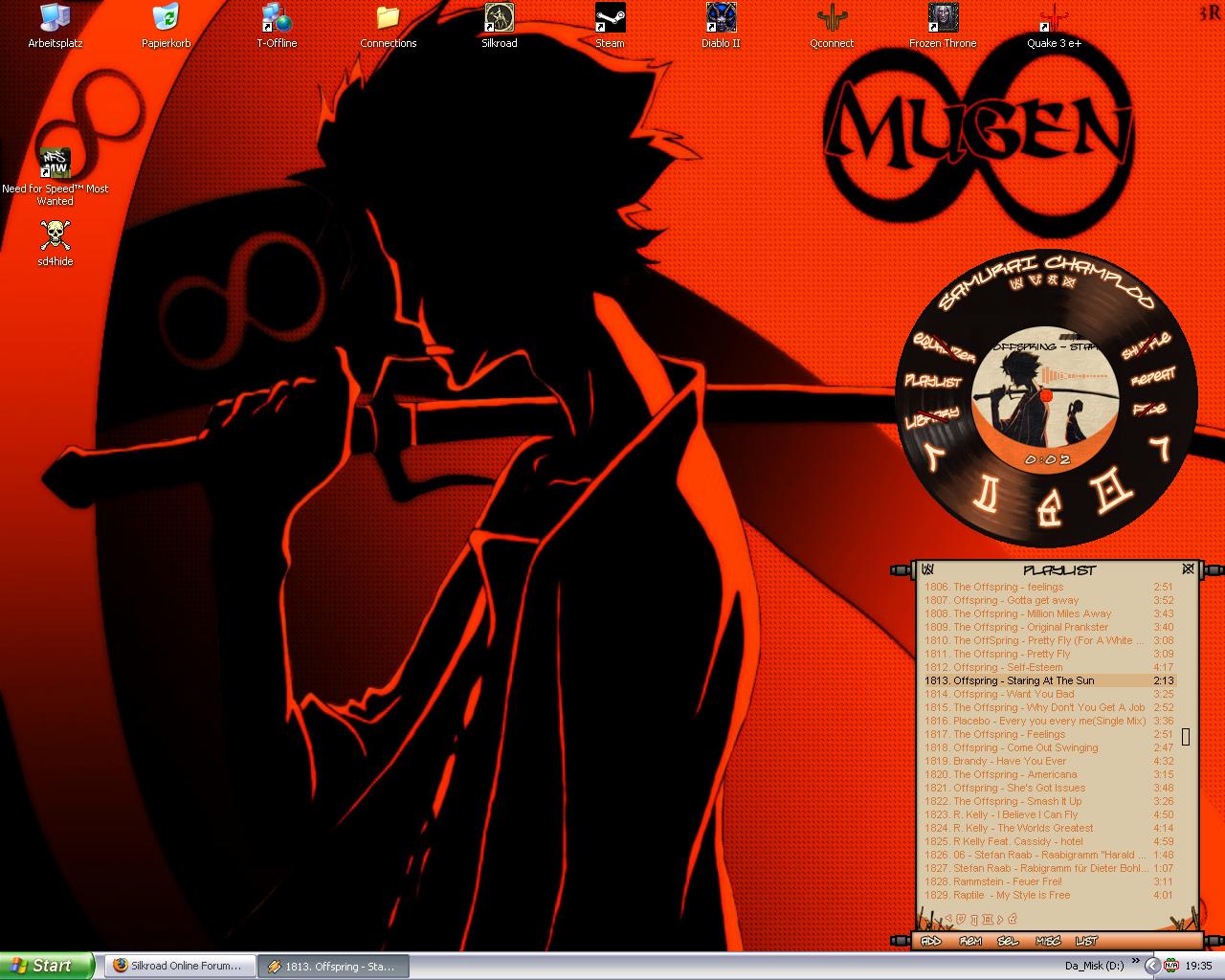
Task: Switch to Silkroad Online Forum taskbar item
Action: coord(179,966)
